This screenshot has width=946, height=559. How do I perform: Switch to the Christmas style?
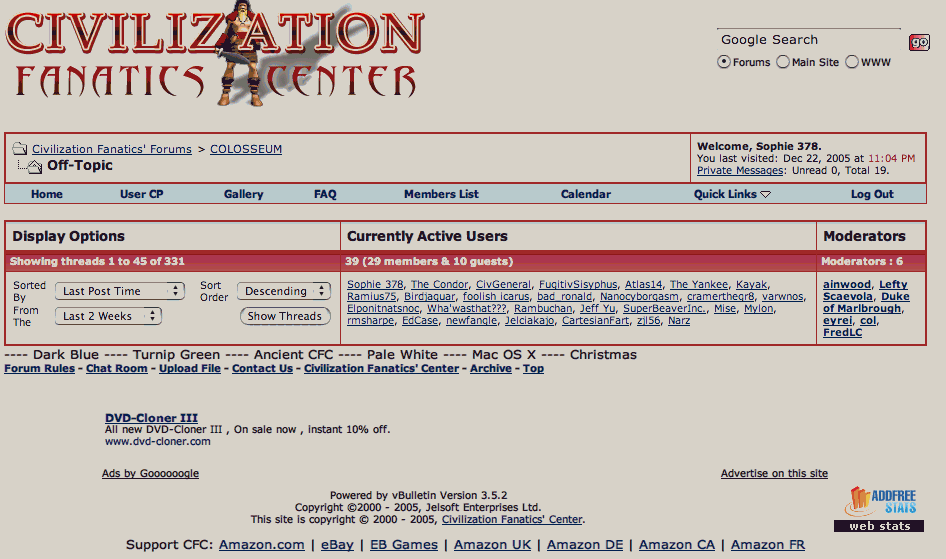pyautogui.click(x=603, y=355)
